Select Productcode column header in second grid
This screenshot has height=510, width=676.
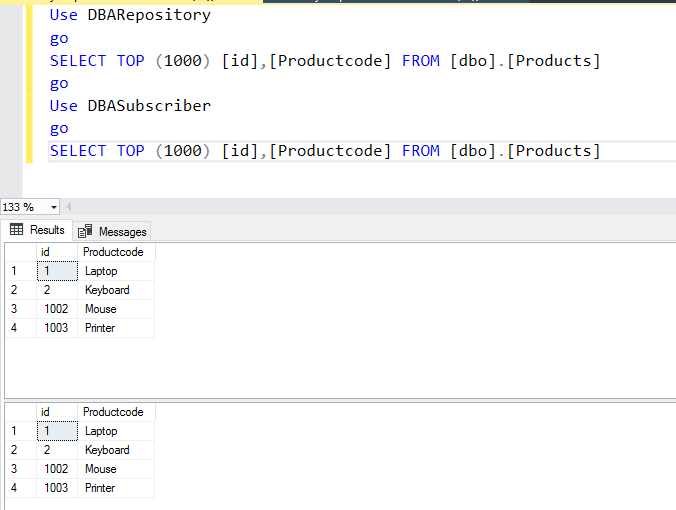tap(114, 412)
